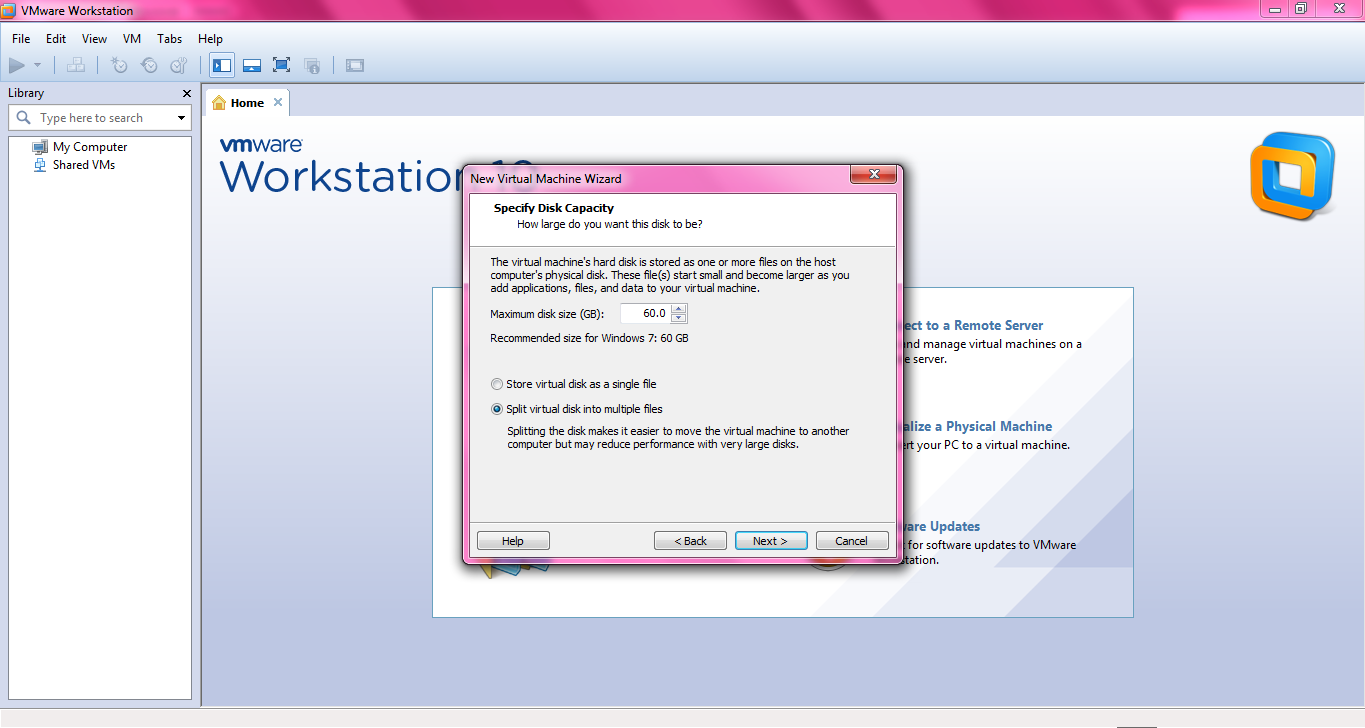Close the Home tab
The width and height of the screenshot is (1365, 728).
278,102
